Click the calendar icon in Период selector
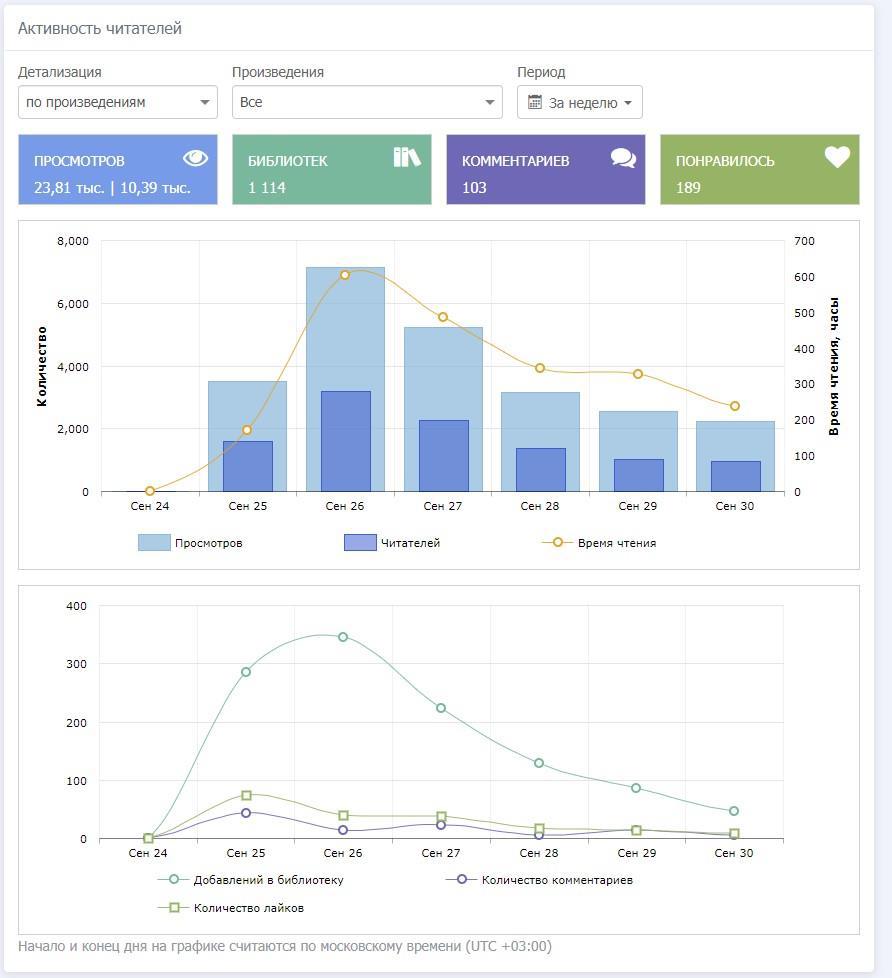Viewport: 892px width, 978px height. [535, 102]
